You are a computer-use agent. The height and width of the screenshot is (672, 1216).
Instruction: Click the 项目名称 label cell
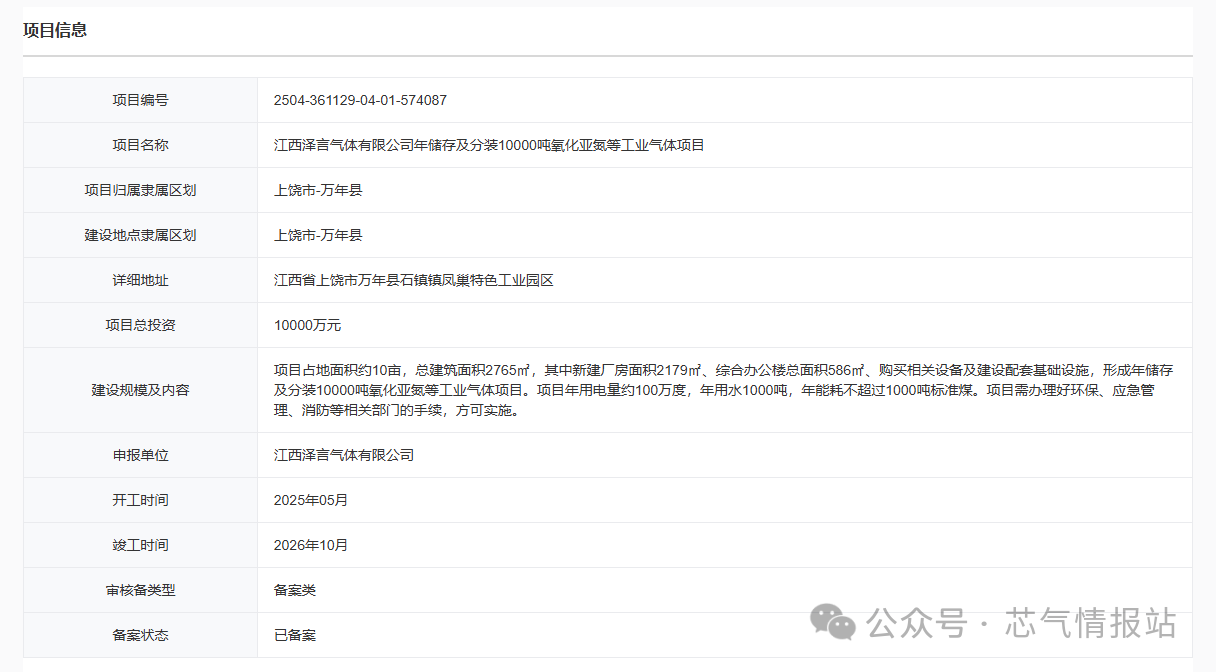140,145
